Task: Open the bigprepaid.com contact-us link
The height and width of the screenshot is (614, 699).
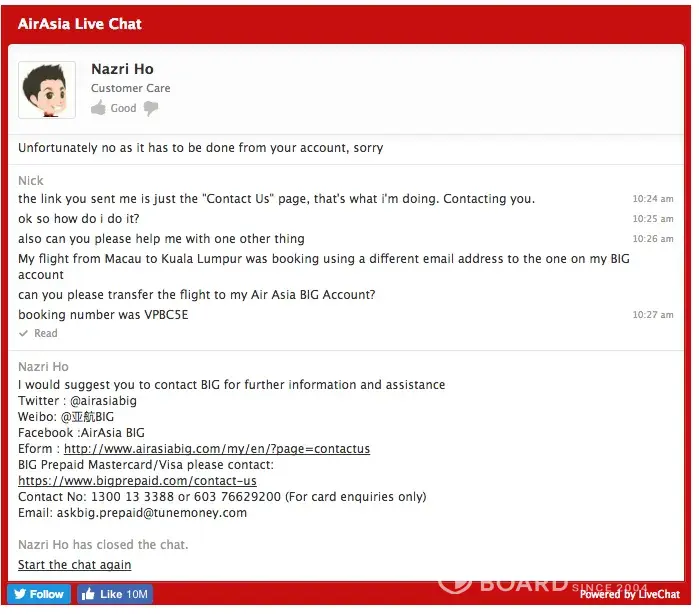Action: (137, 481)
